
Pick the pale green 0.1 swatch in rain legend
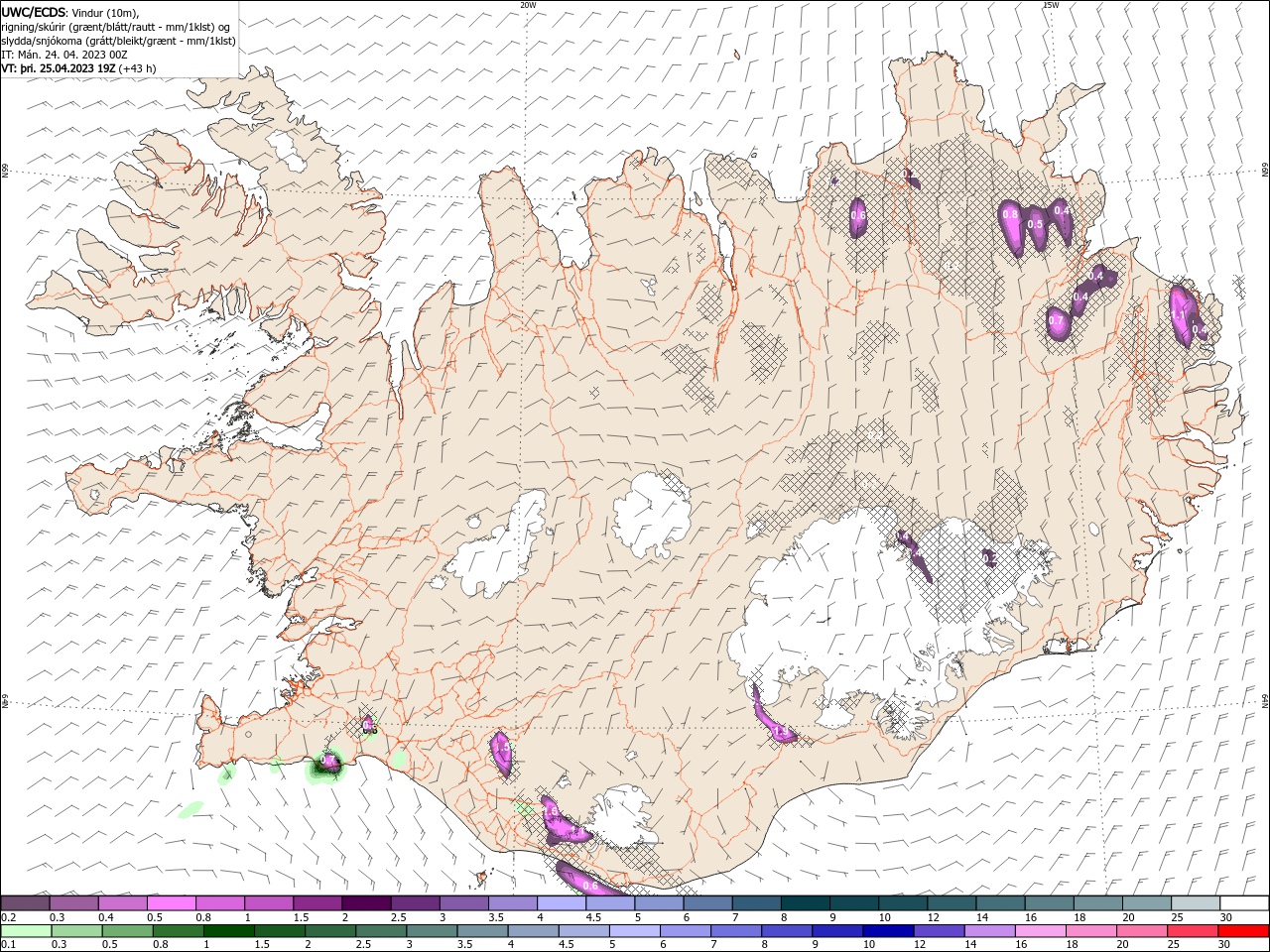tap(25, 931)
